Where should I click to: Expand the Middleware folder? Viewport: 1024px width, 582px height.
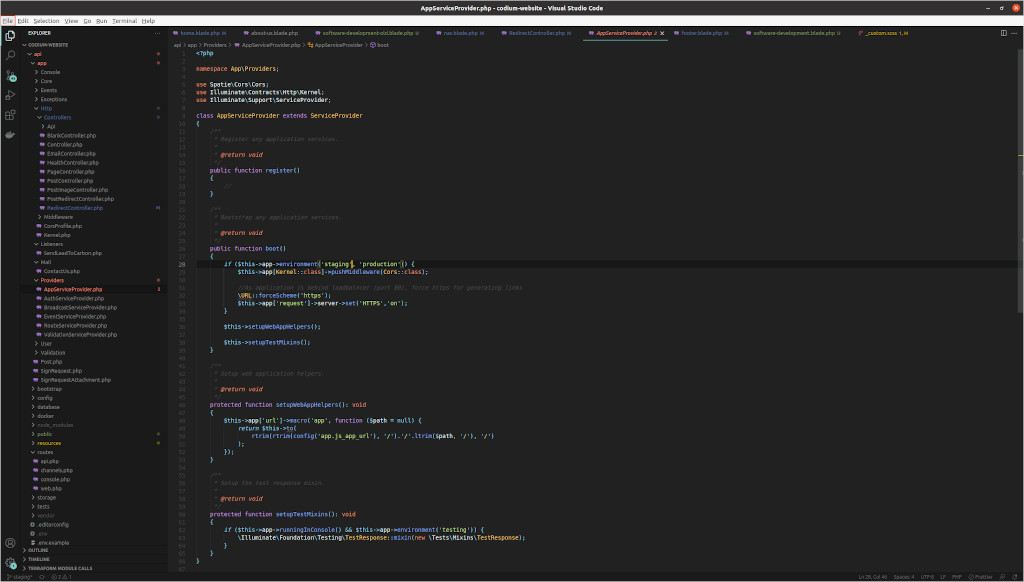click(58, 217)
